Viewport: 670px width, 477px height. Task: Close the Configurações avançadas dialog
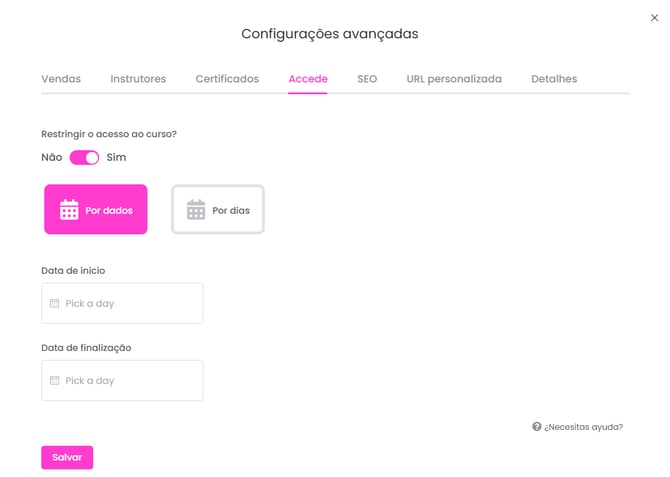click(x=654, y=18)
